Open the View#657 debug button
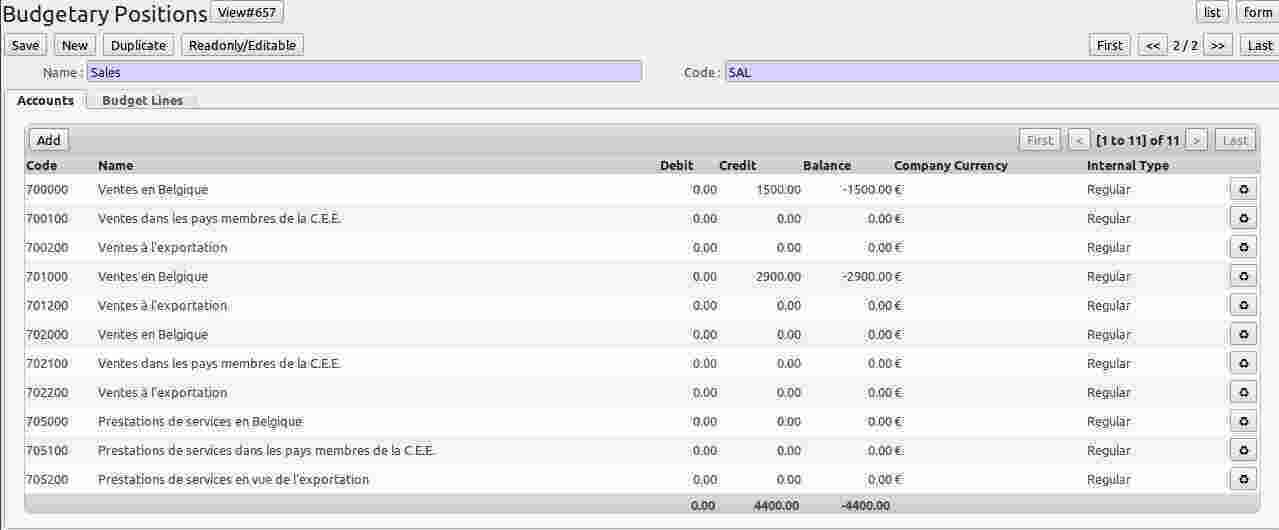1279x530 pixels. [247, 12]
